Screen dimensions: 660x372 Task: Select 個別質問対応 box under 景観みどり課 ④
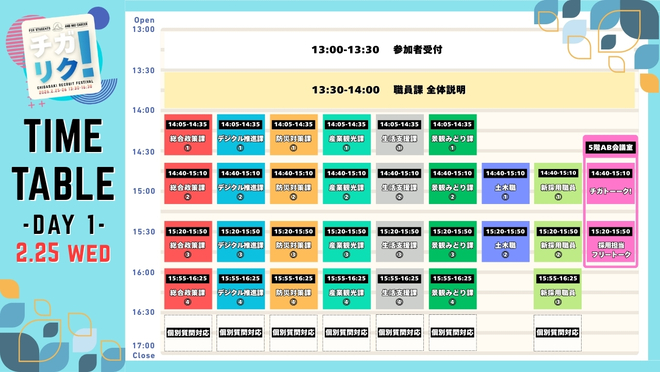(x=452, y=333)
